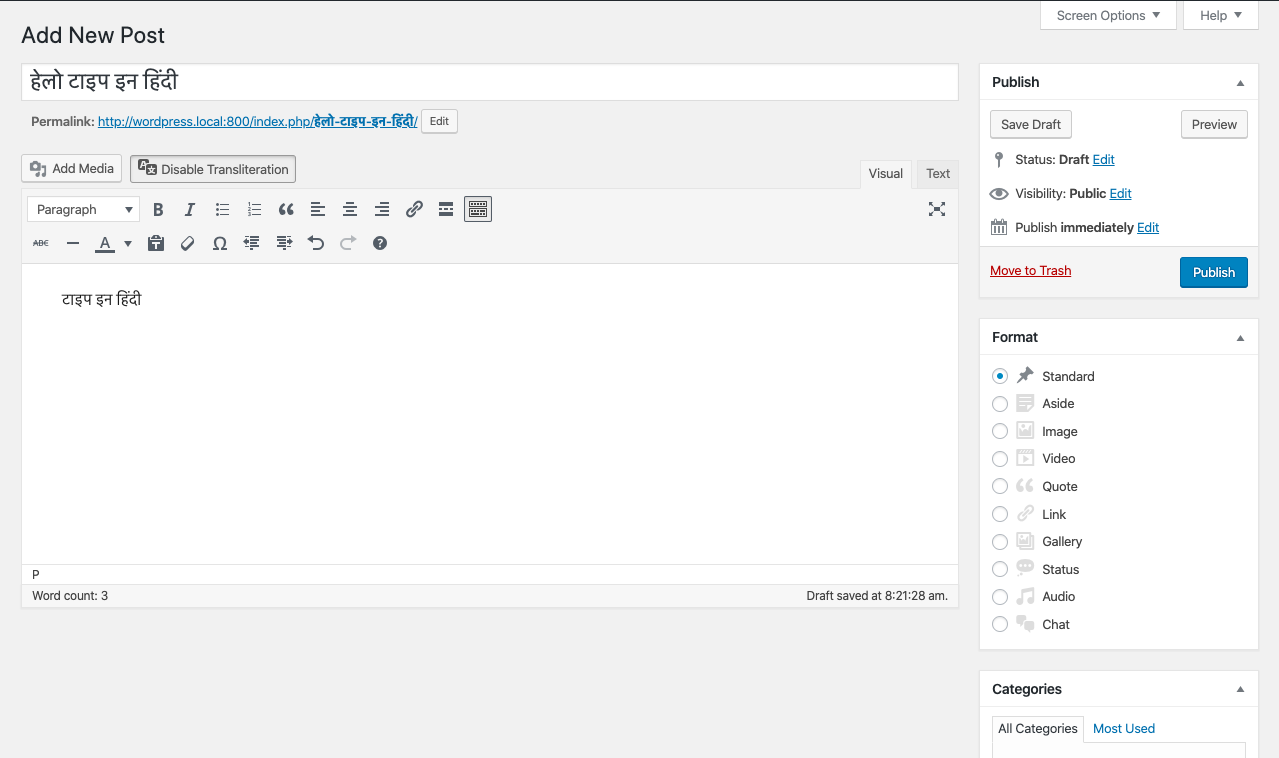Collapse the Format meta box
The width and height of the screenshot is (1279, 758).
click(x=1240, y=338)
